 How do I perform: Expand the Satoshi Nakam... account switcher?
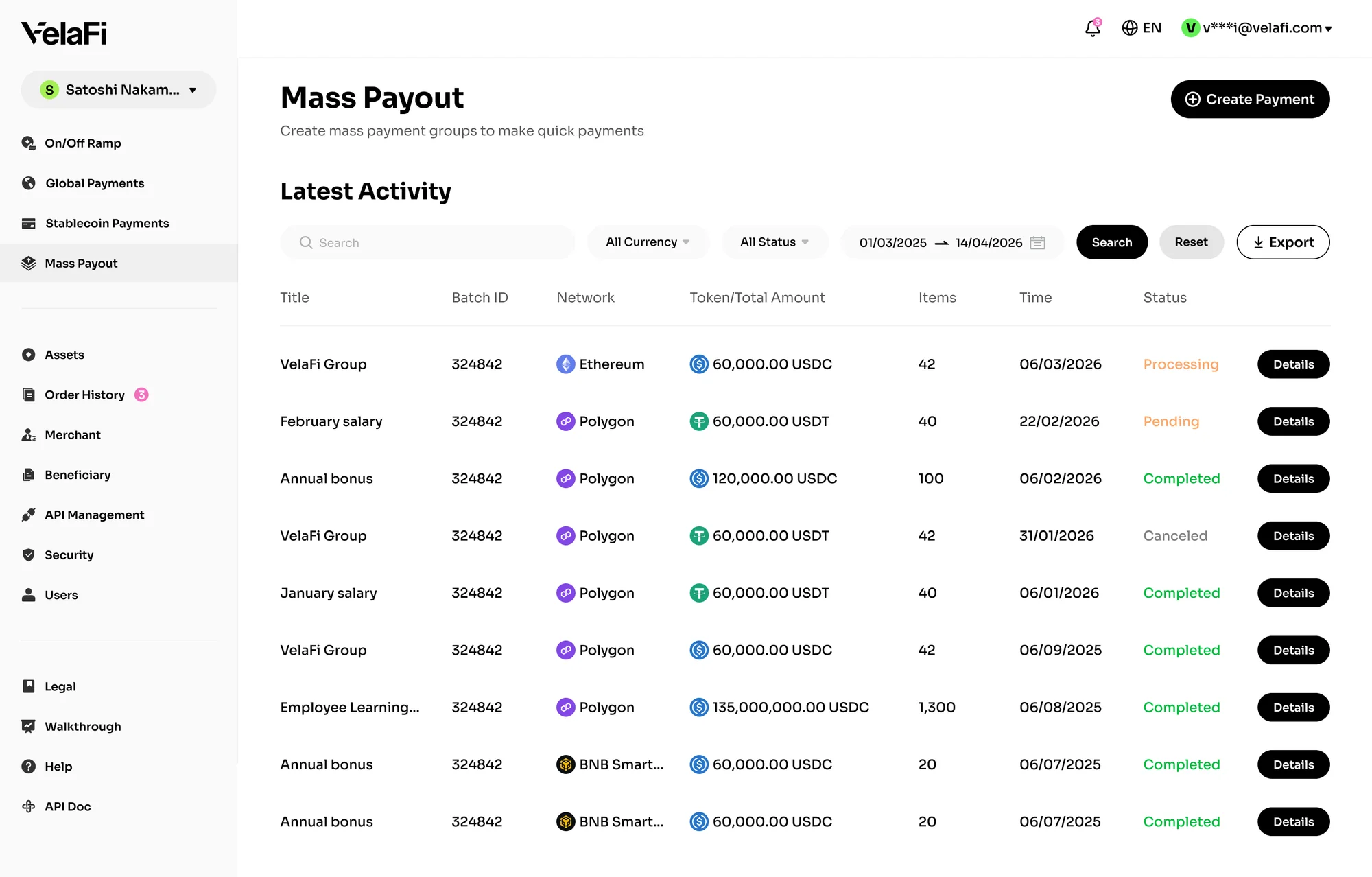coord(119,90)
